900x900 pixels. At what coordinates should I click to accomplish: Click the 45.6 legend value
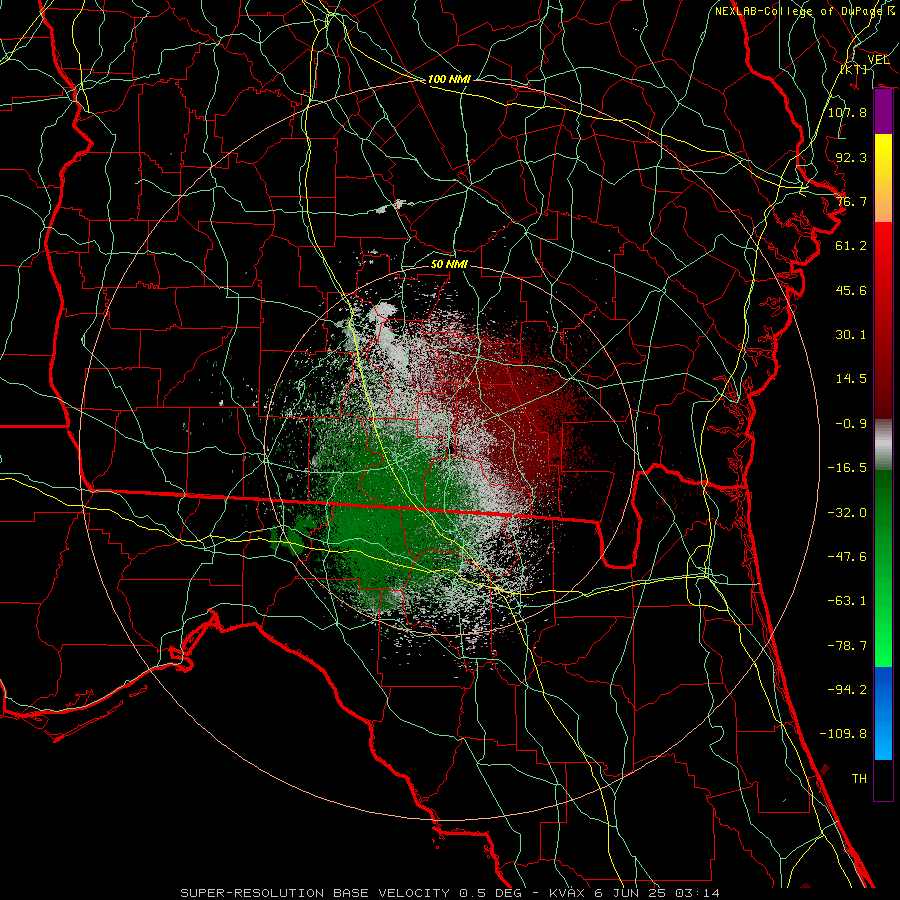pos(851,290)
